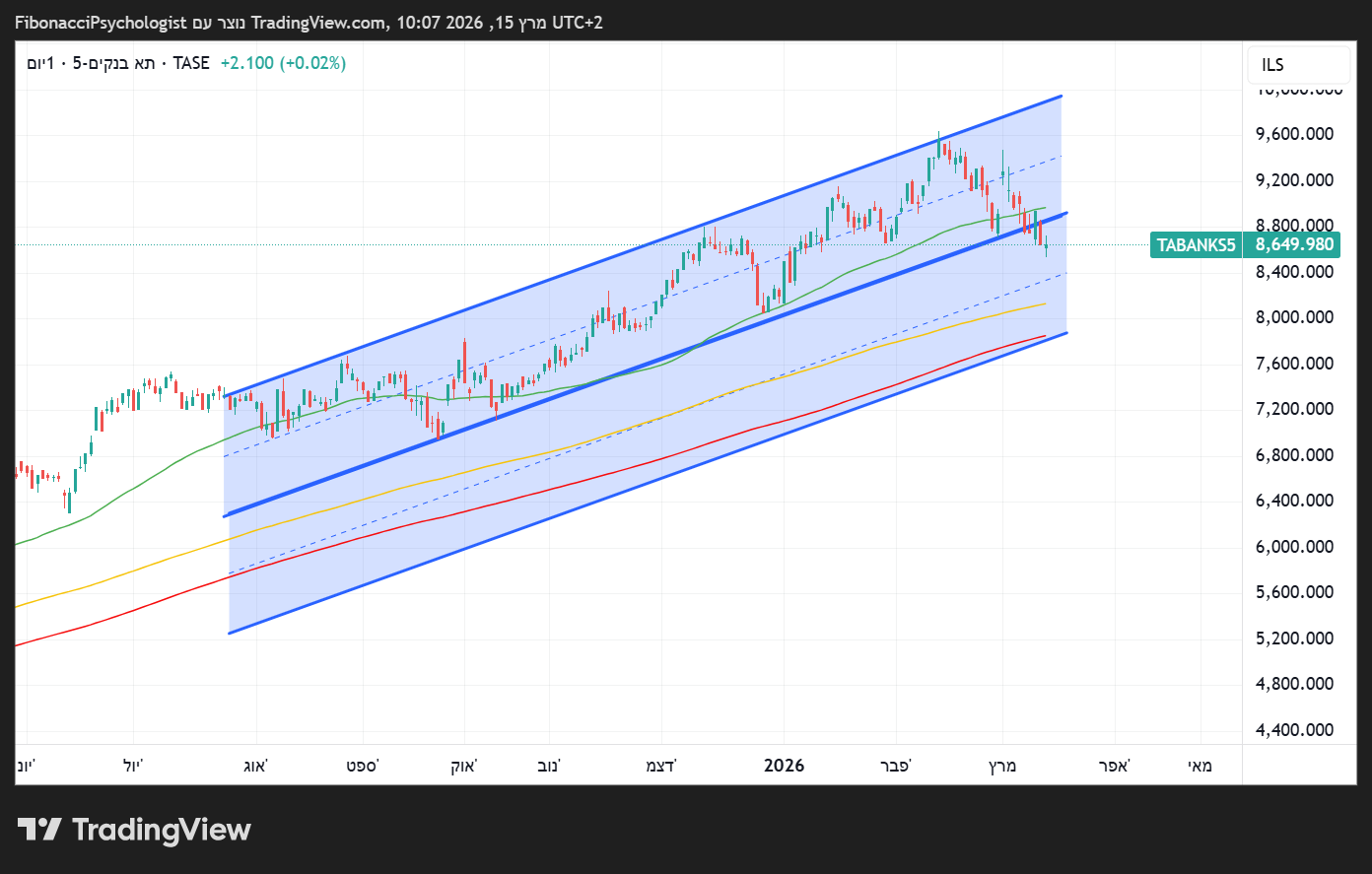Click the 5,600.000 price axis label

point(1294,592)
